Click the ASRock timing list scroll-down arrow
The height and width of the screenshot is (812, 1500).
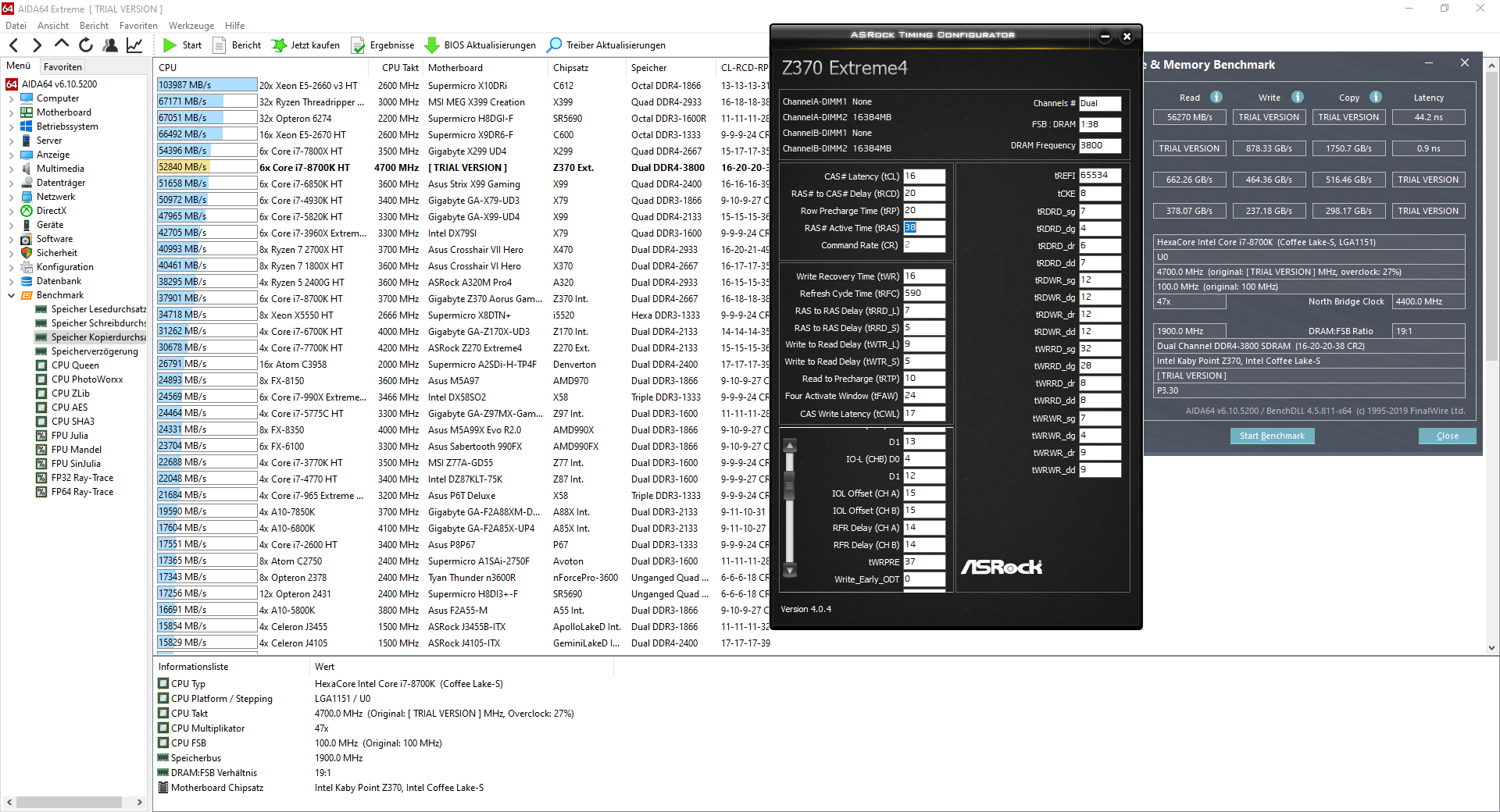coord(790,571)
